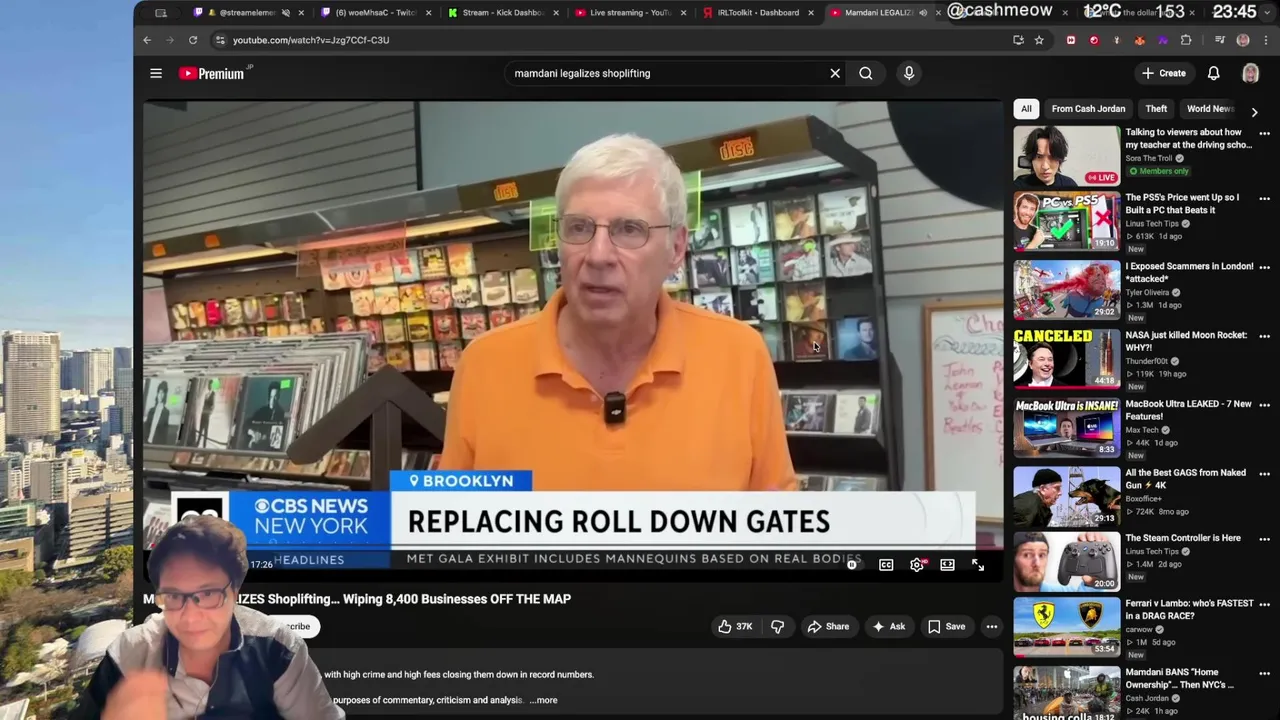Screen dimensions: 1280x720
Task: Click the install app icon in address bar
Action: [x=1018, y=40]
